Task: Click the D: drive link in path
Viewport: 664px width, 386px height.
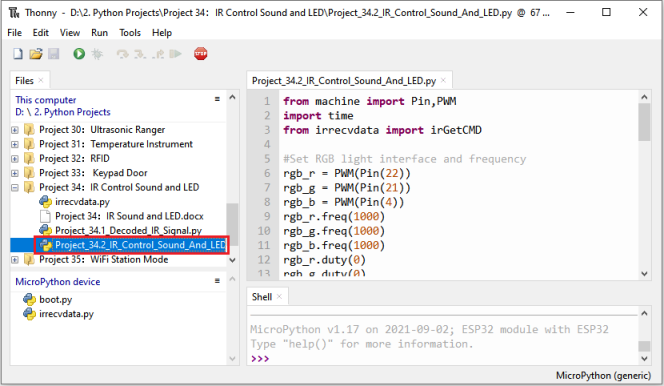Action: 20,112
